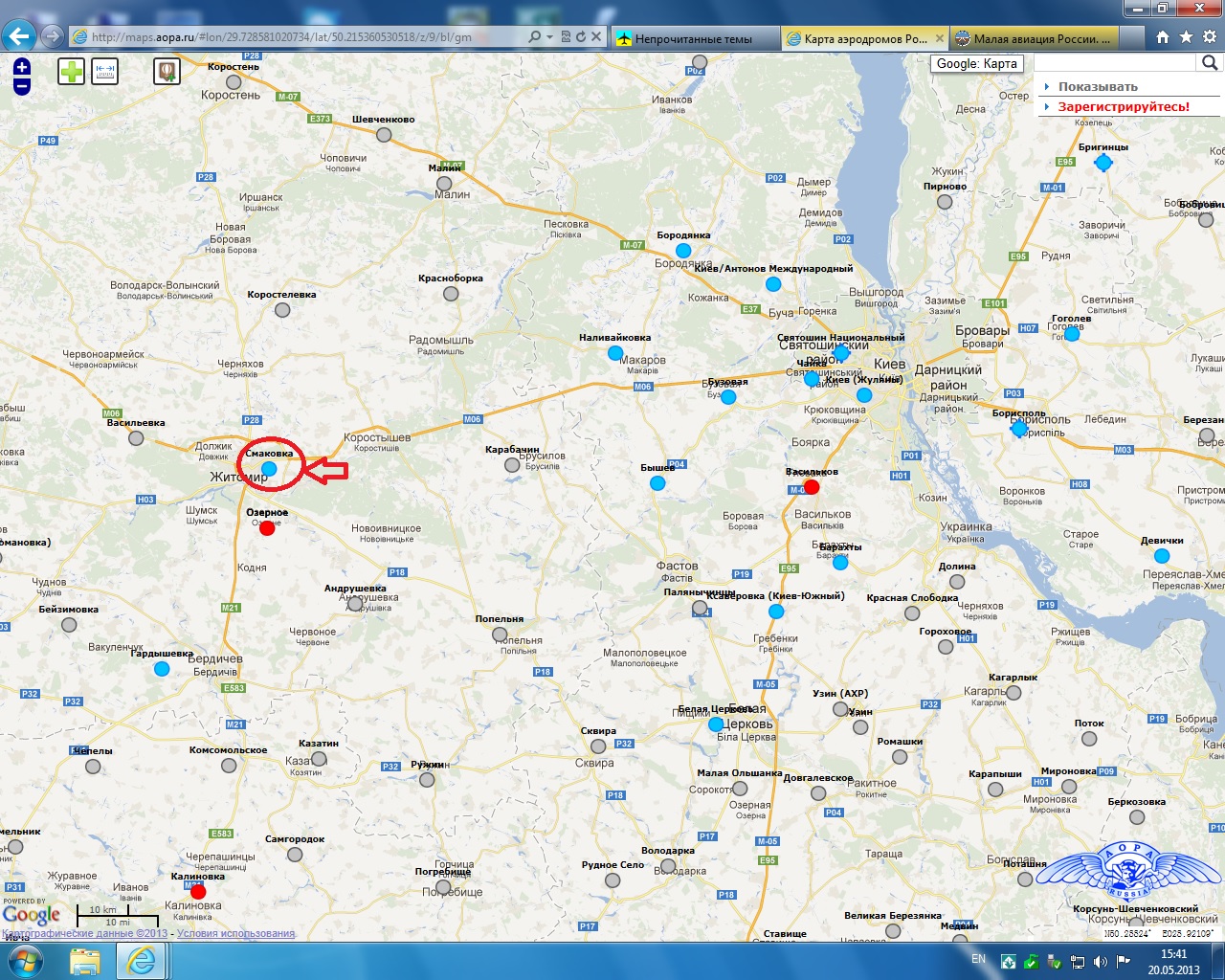This screenshot has width=1225, height=980.
Task: Switch to the Непрочитанные темы tab
Action: point(693,39)
